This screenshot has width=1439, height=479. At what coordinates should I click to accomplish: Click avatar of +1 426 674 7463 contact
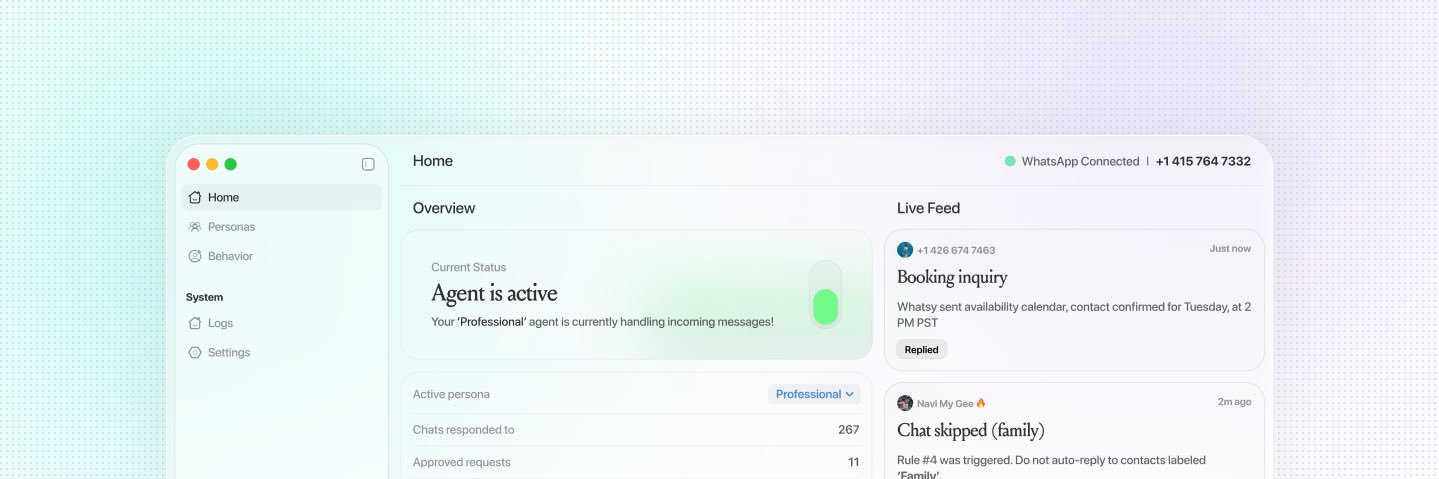pyautogui.click(x=905, y=250)
